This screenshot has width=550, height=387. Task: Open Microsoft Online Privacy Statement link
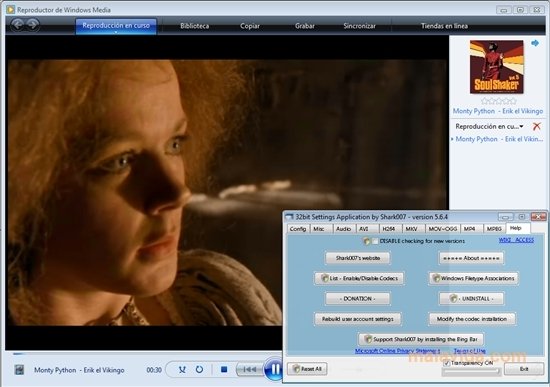coord(397,351)
